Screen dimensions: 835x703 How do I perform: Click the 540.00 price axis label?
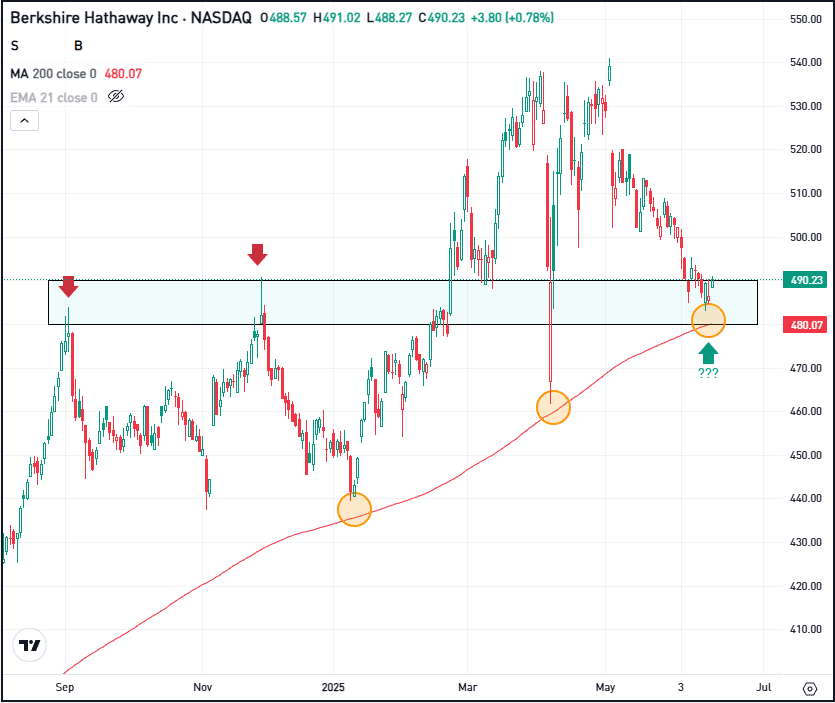pyautogui.click(x=806, y=62)
